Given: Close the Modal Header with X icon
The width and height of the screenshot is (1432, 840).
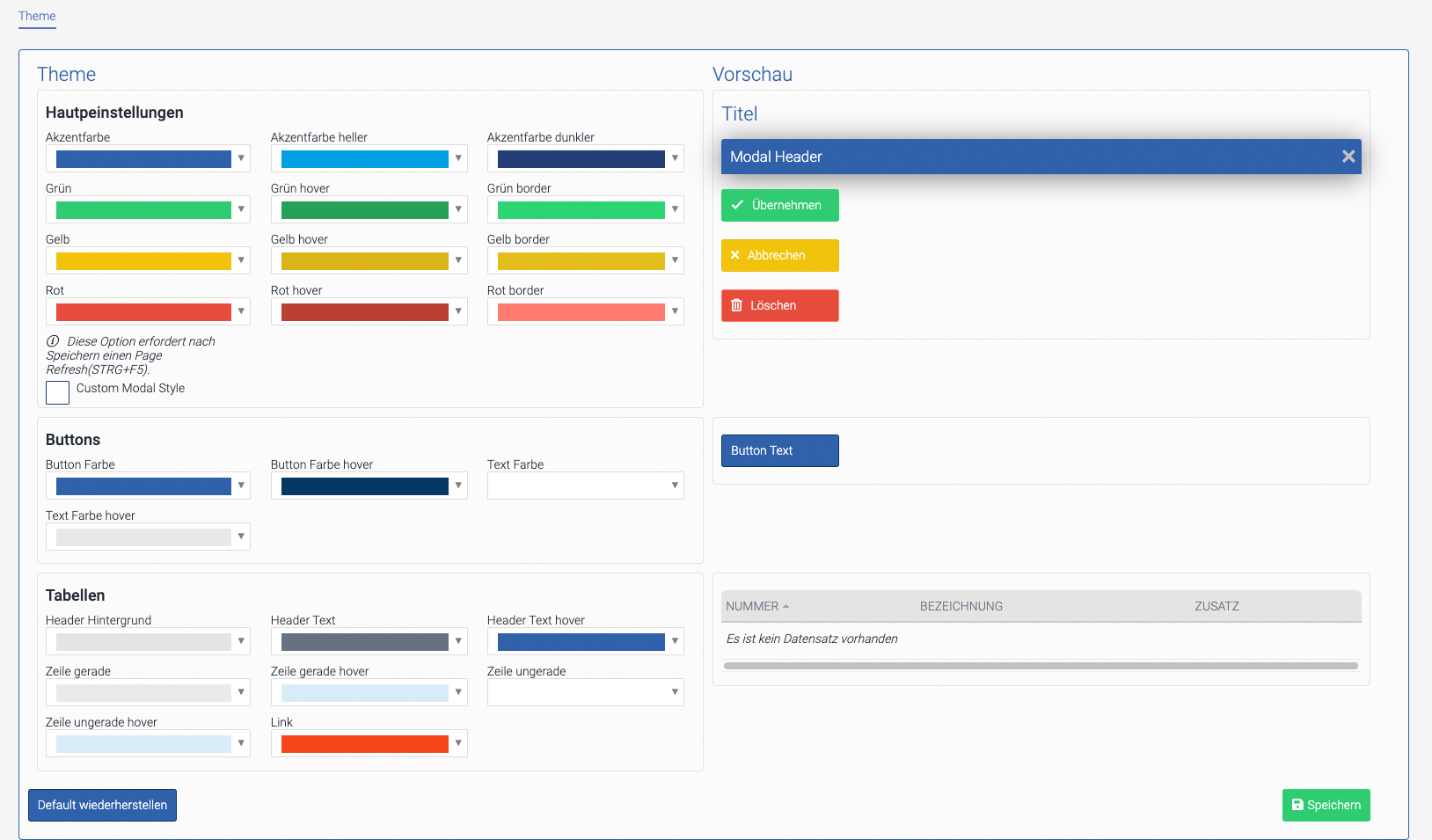Looking at the screenshot, I should (1348, 157).
